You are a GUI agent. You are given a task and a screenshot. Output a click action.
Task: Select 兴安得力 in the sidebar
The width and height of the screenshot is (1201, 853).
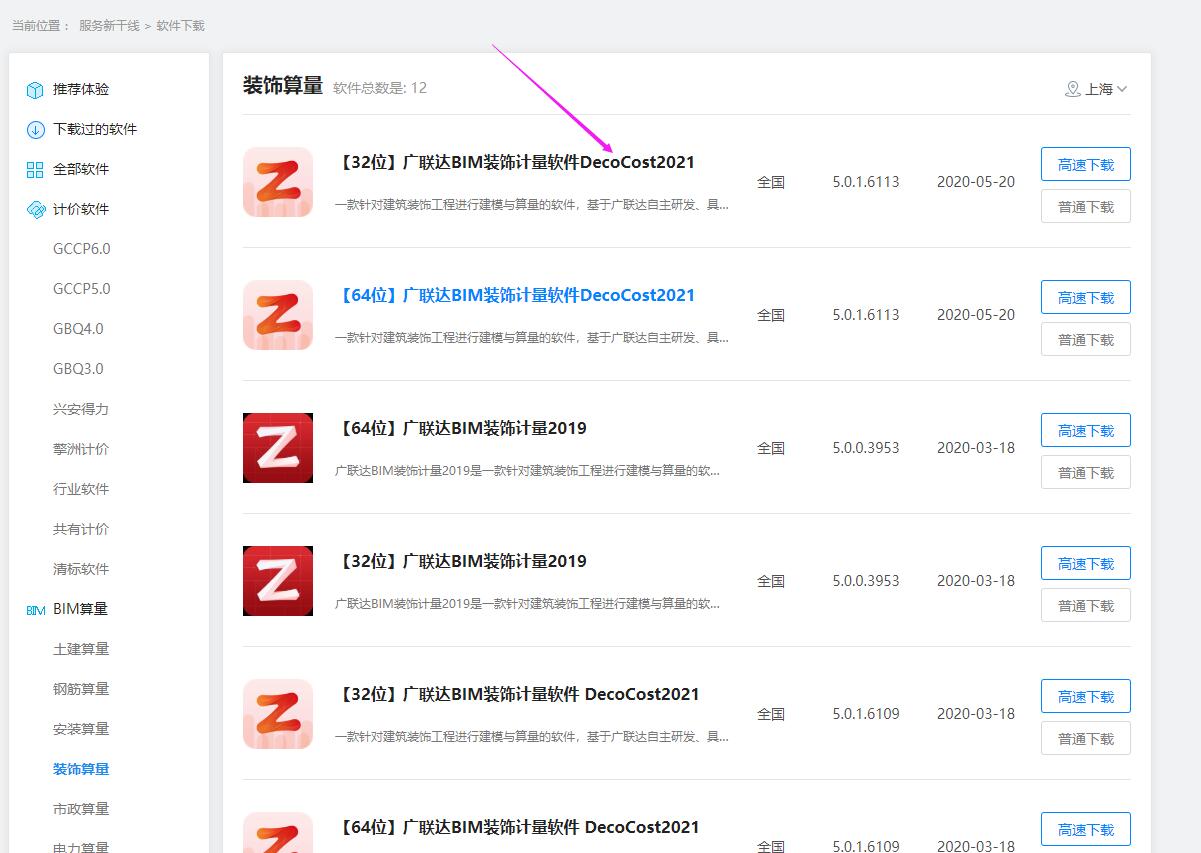(x=81, y=409)
